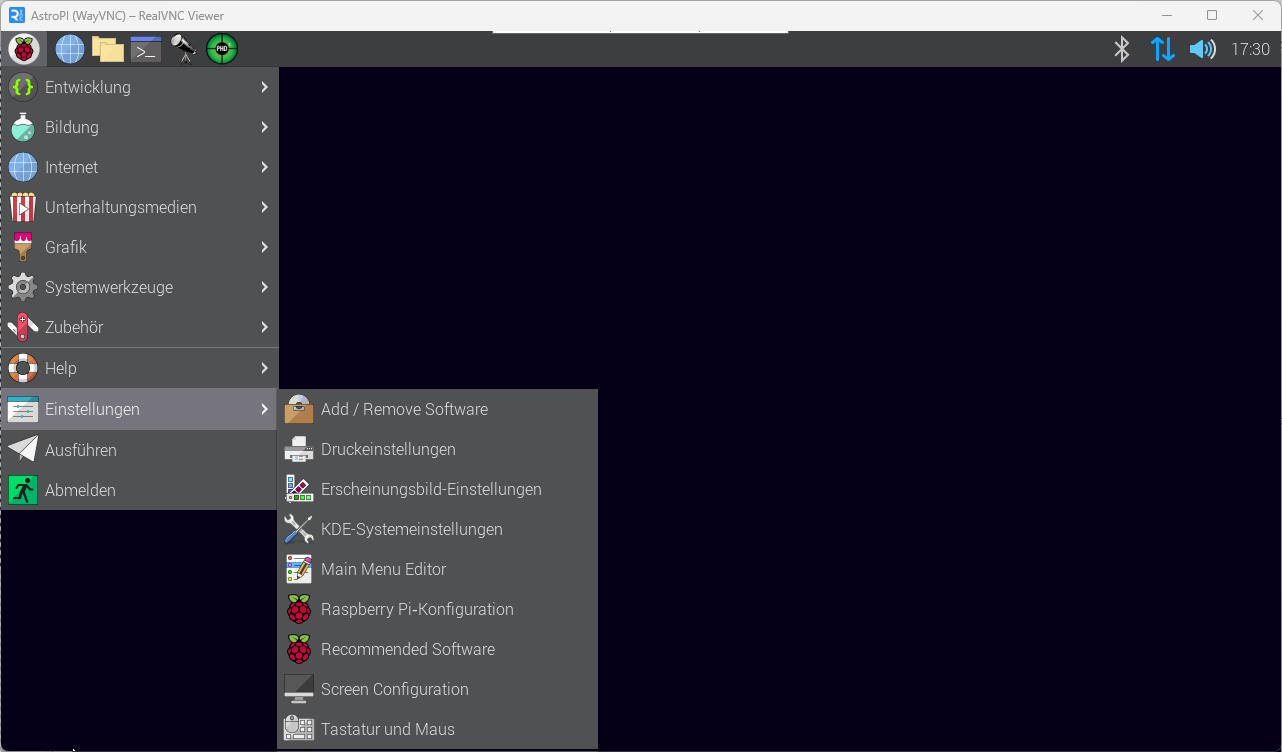Click the Raspberry Pi menu icon

[x=23, y=49]
